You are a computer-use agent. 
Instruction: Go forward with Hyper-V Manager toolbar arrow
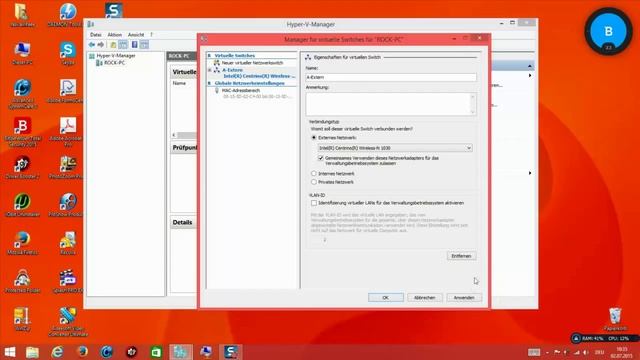coord(100,44)
